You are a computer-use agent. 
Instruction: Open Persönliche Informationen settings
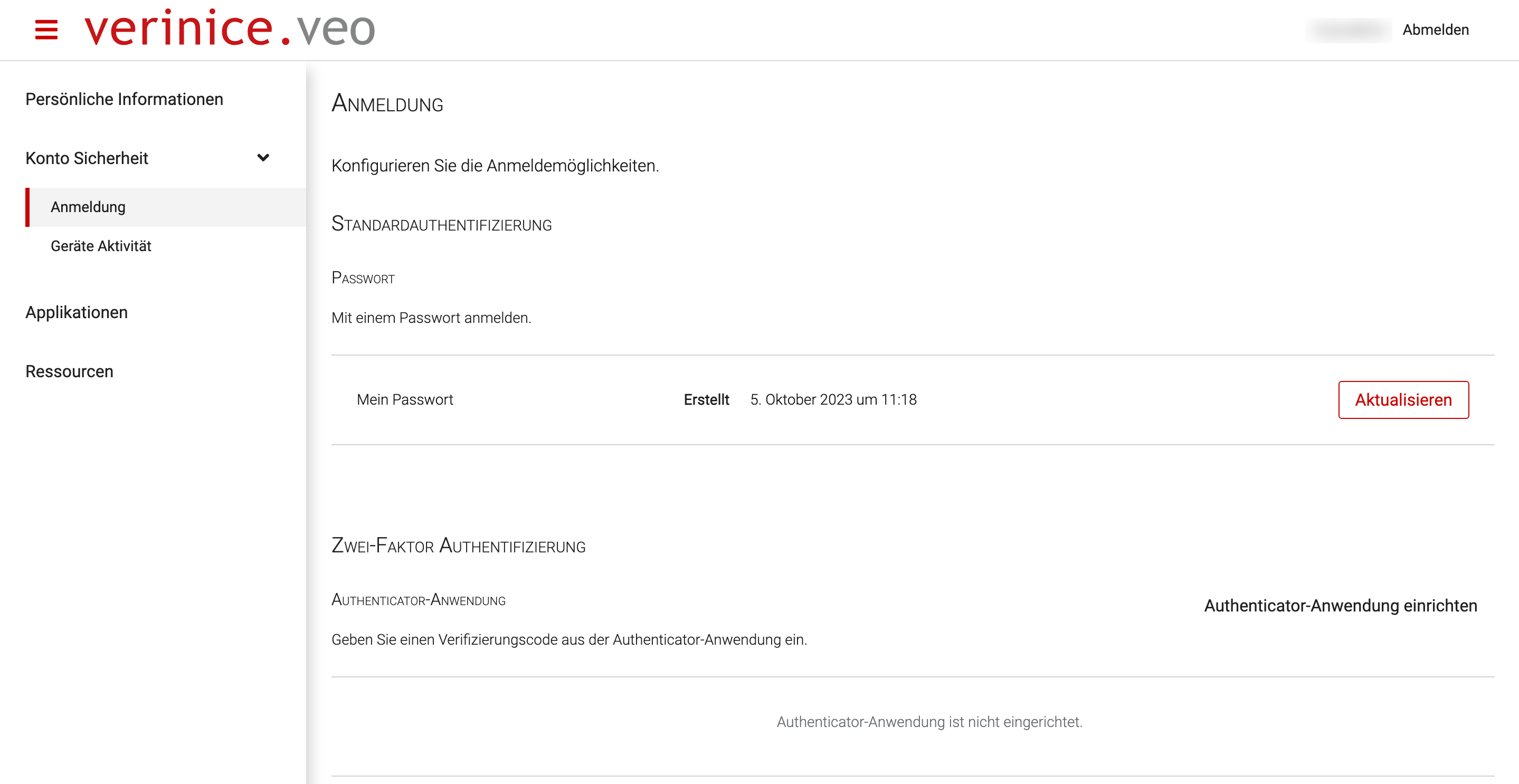(124, 99)
